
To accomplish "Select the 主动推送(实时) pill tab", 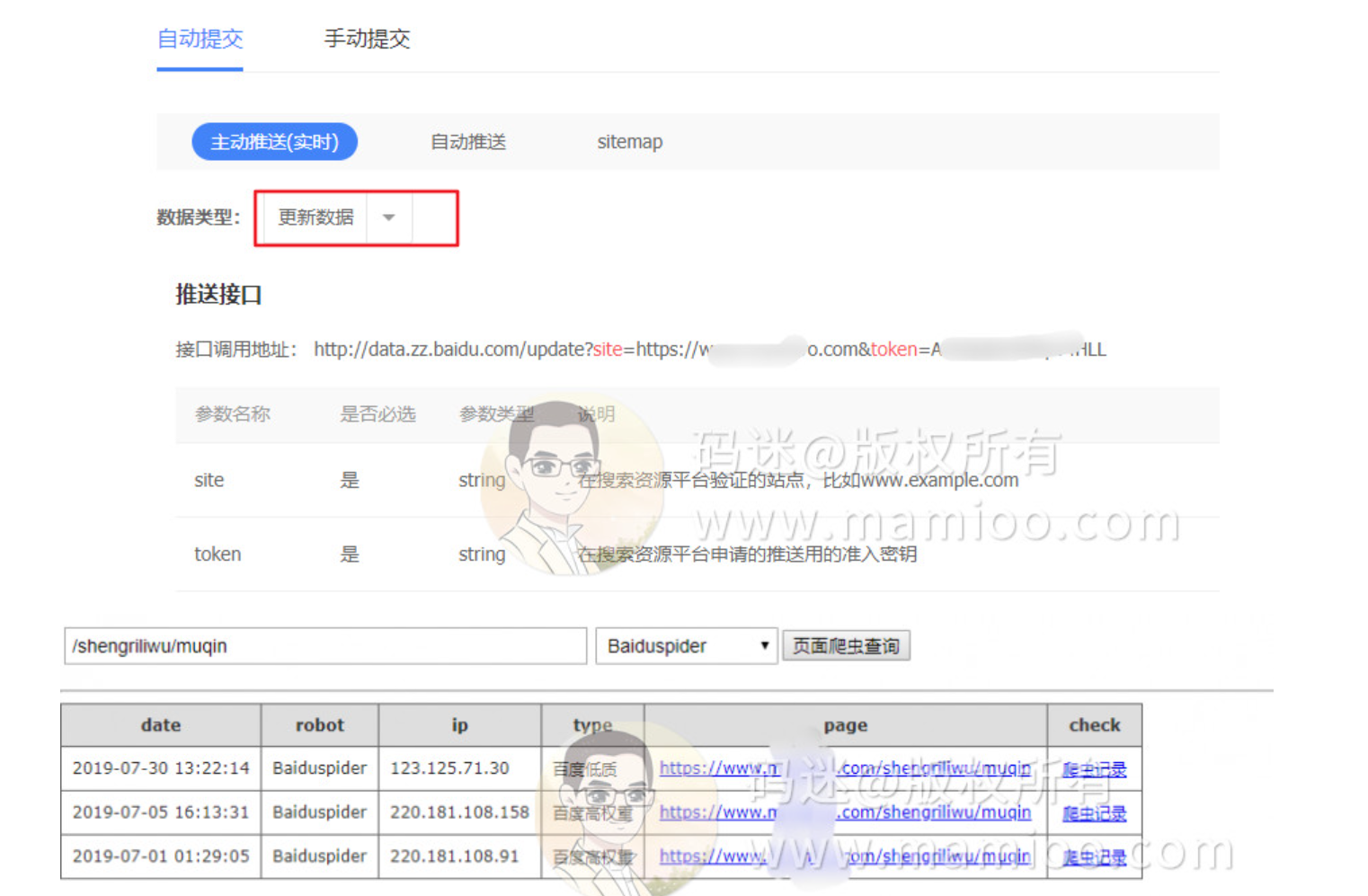I will [274, 142].
